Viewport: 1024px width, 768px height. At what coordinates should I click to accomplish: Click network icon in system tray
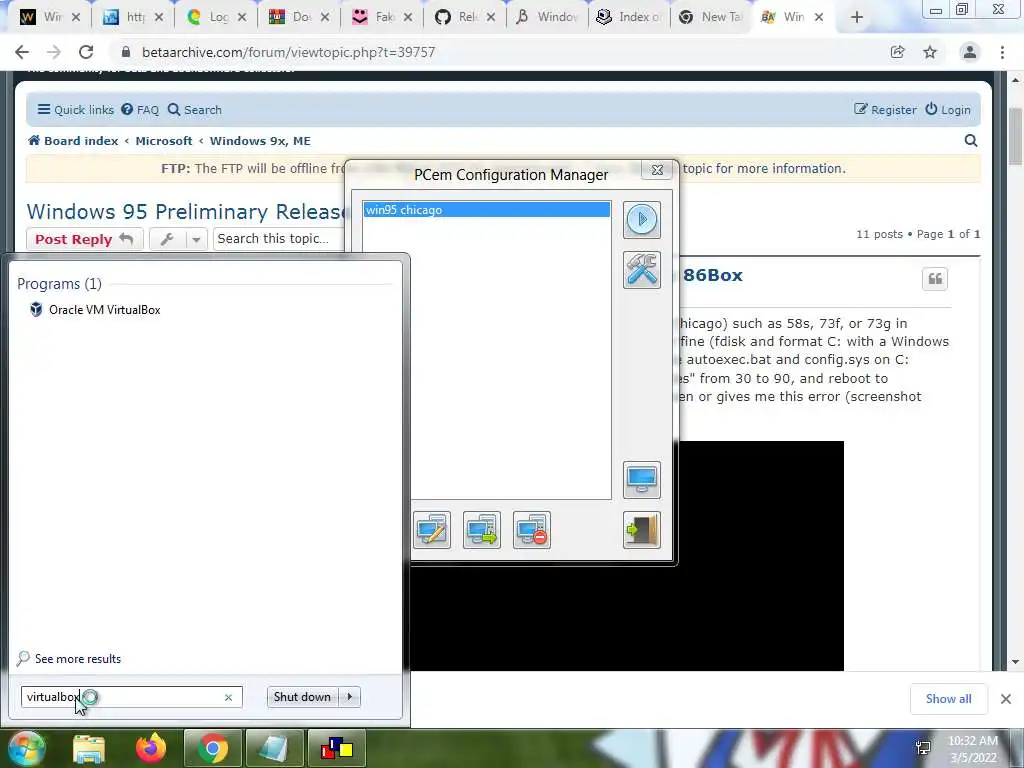pyautogui.click(x=923, y=748)
